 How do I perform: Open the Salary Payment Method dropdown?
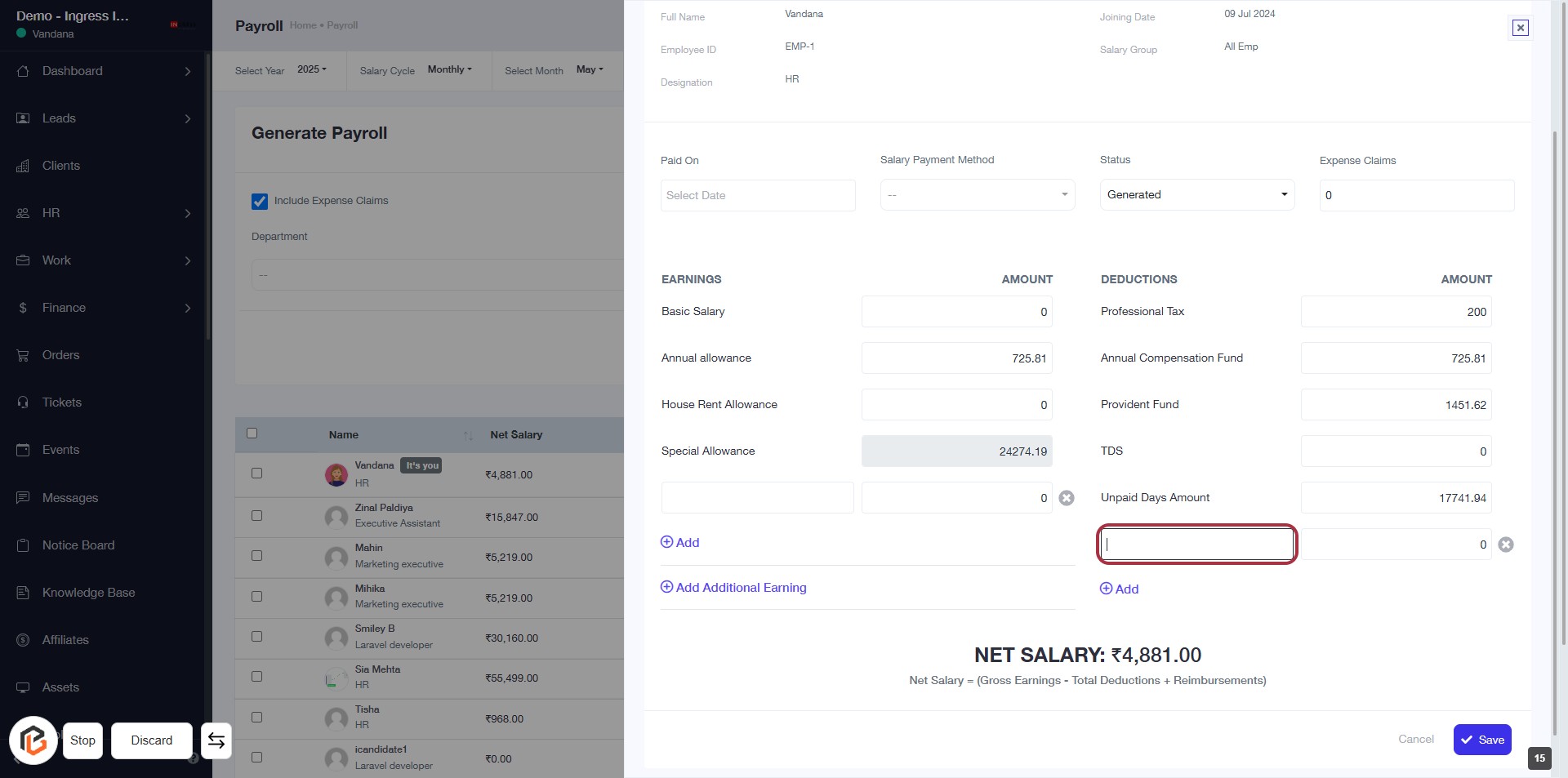pyautogui.click(x=977, y=195)
